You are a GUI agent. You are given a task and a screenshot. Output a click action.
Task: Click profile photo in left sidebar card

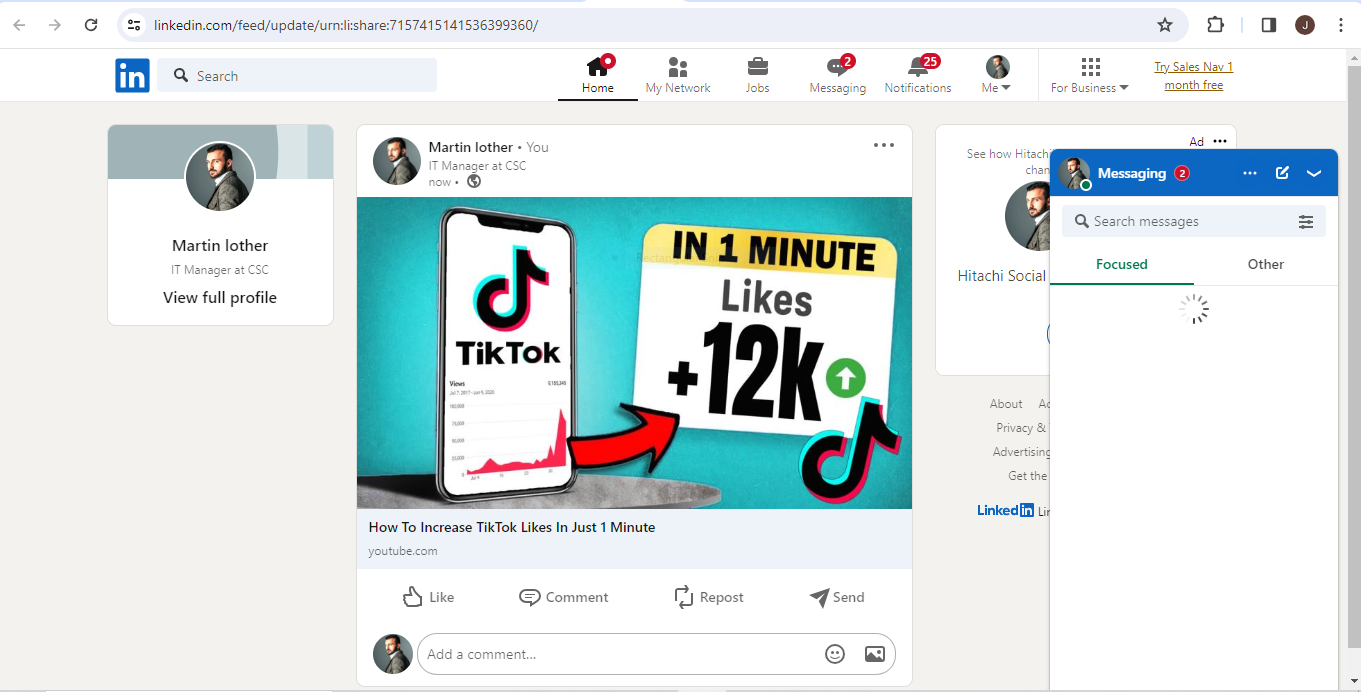click(220, 176)
